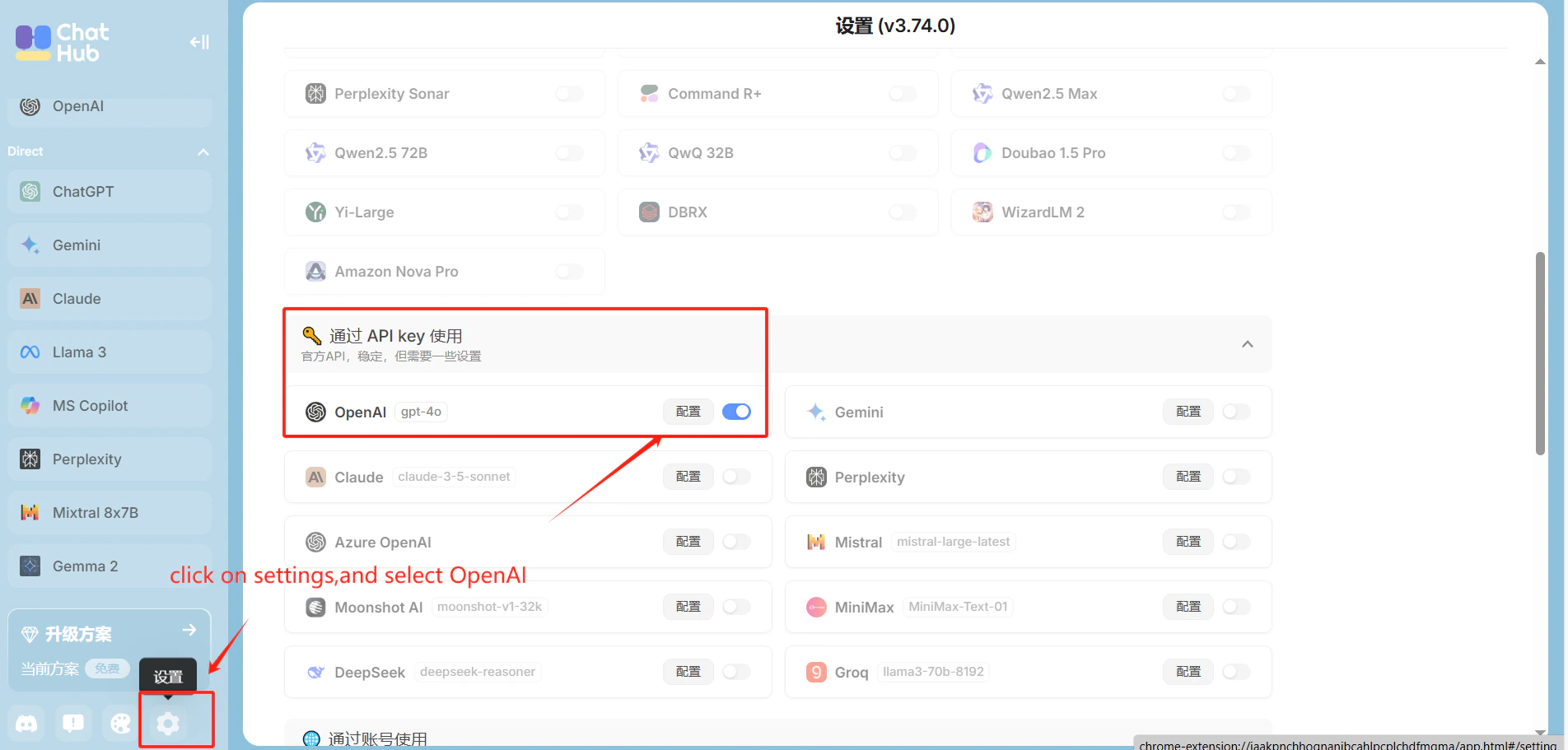Screen dimensions: 1568x750
Task: Open the ChatHub Discord community icon
Action: pyautogui.click(x=26, y=723)
